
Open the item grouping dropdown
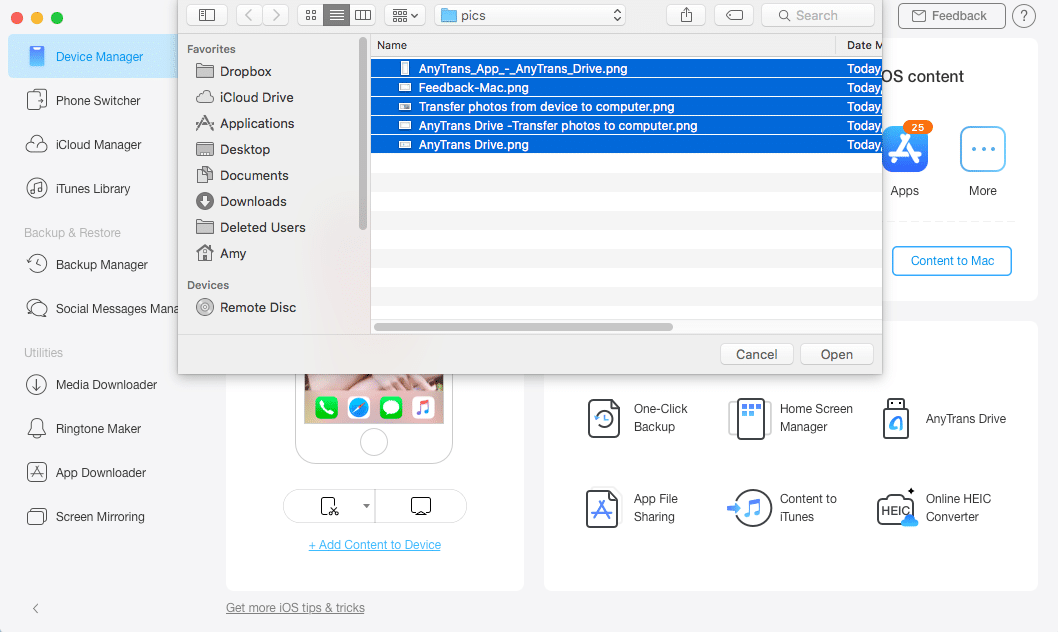tap(405, 15)
